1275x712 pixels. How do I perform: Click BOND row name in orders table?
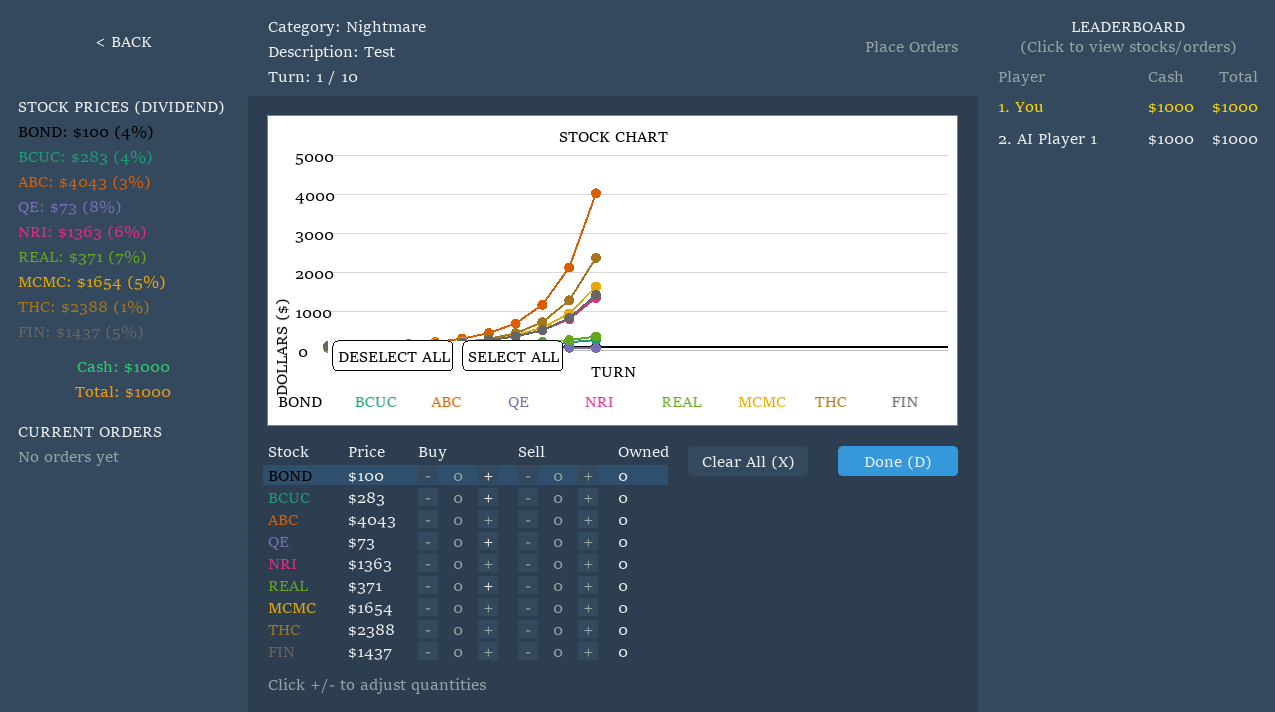(290, 476)
